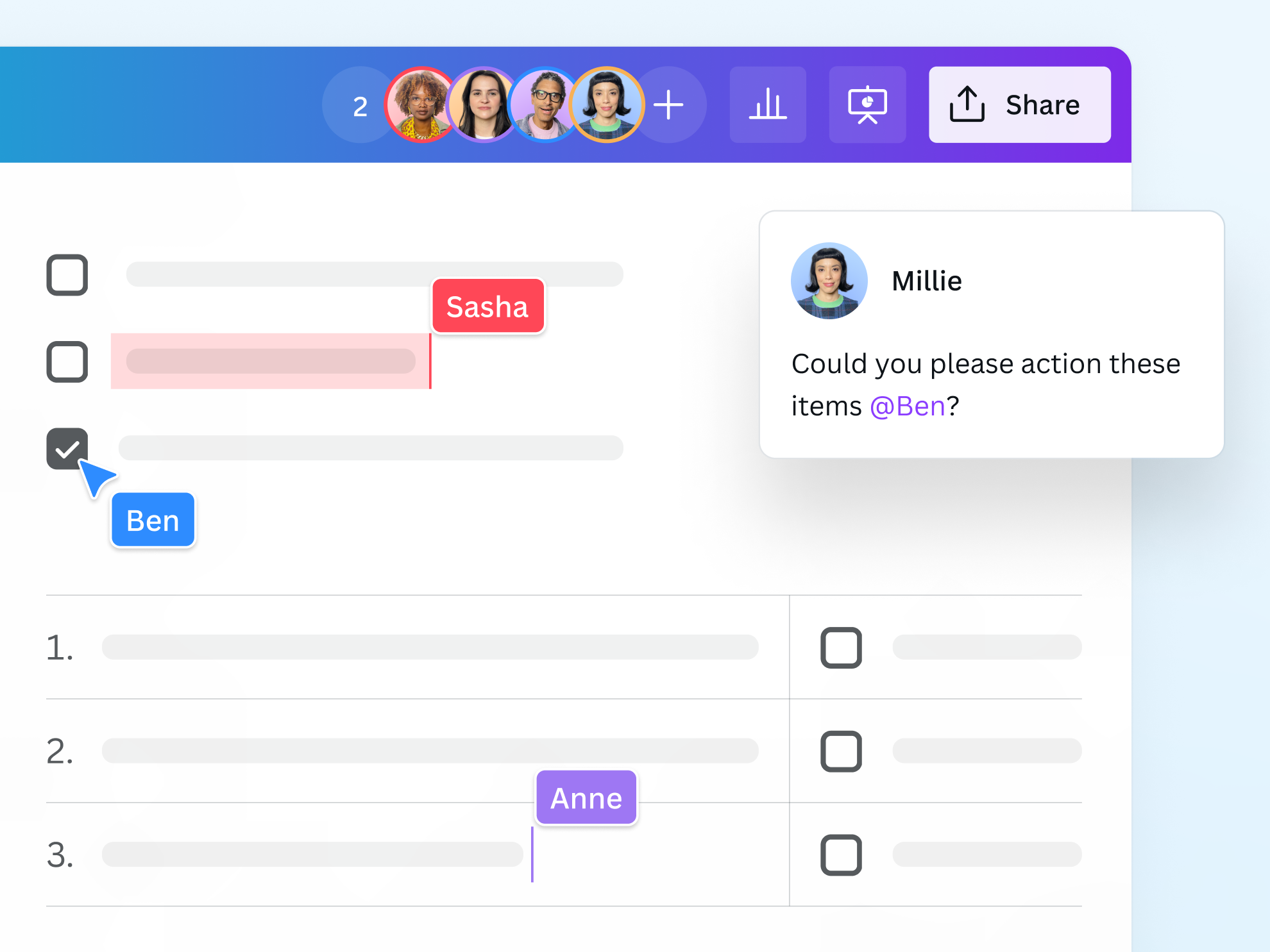Click Anne's purple cursor name label

point(585,797)
